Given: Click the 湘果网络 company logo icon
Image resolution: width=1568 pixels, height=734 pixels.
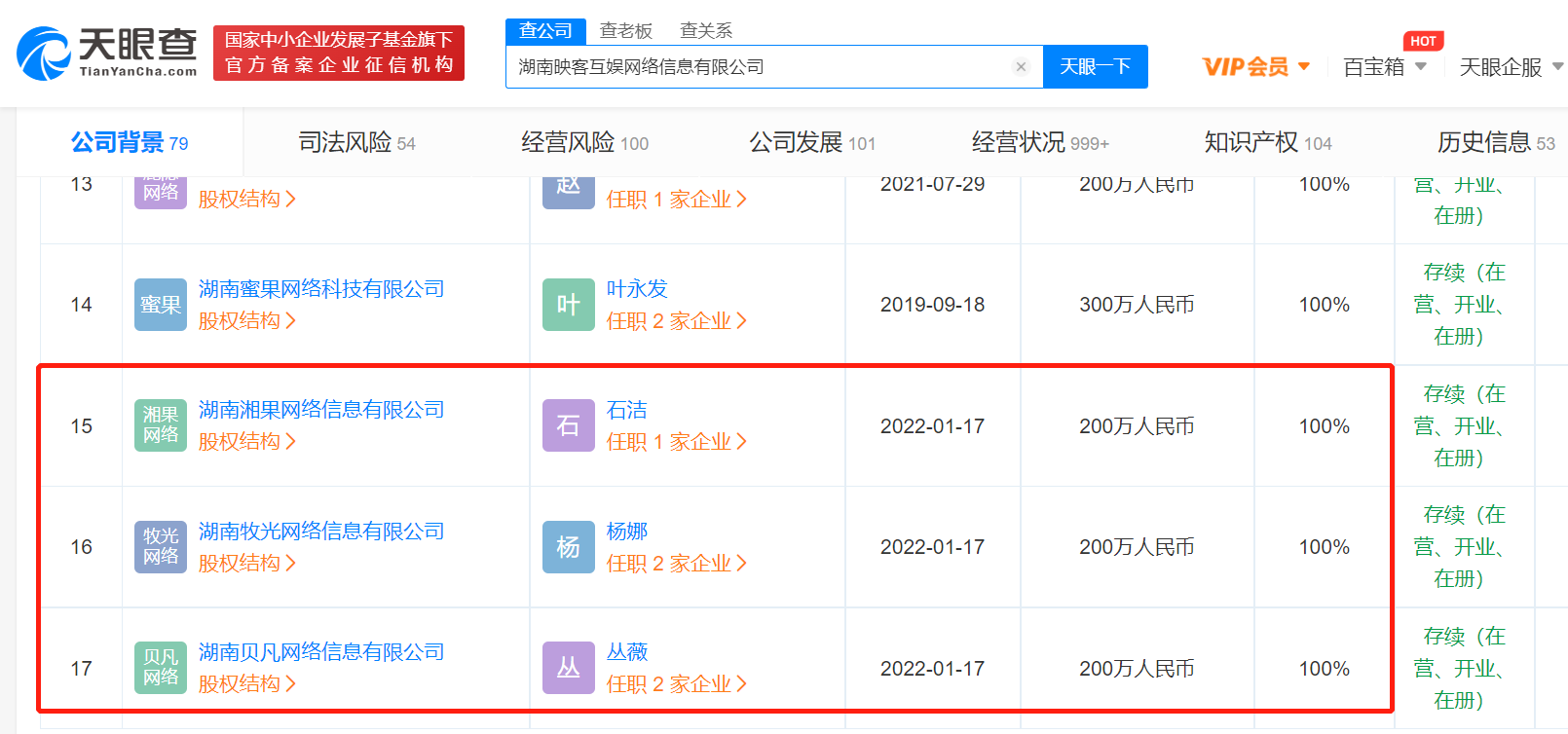Looking at the screenshot, I should point(161,425).
